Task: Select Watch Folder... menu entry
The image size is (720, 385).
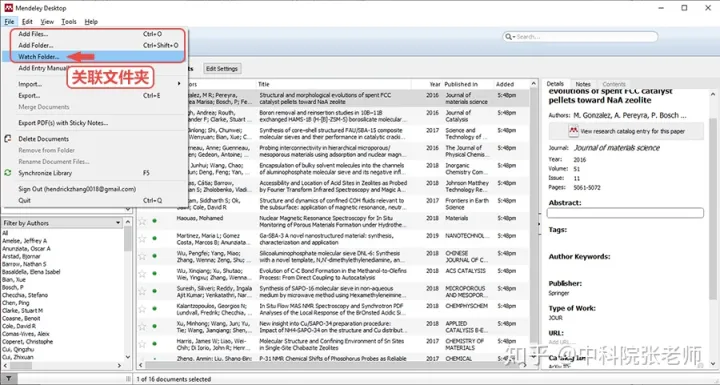Action: [94, 57]
